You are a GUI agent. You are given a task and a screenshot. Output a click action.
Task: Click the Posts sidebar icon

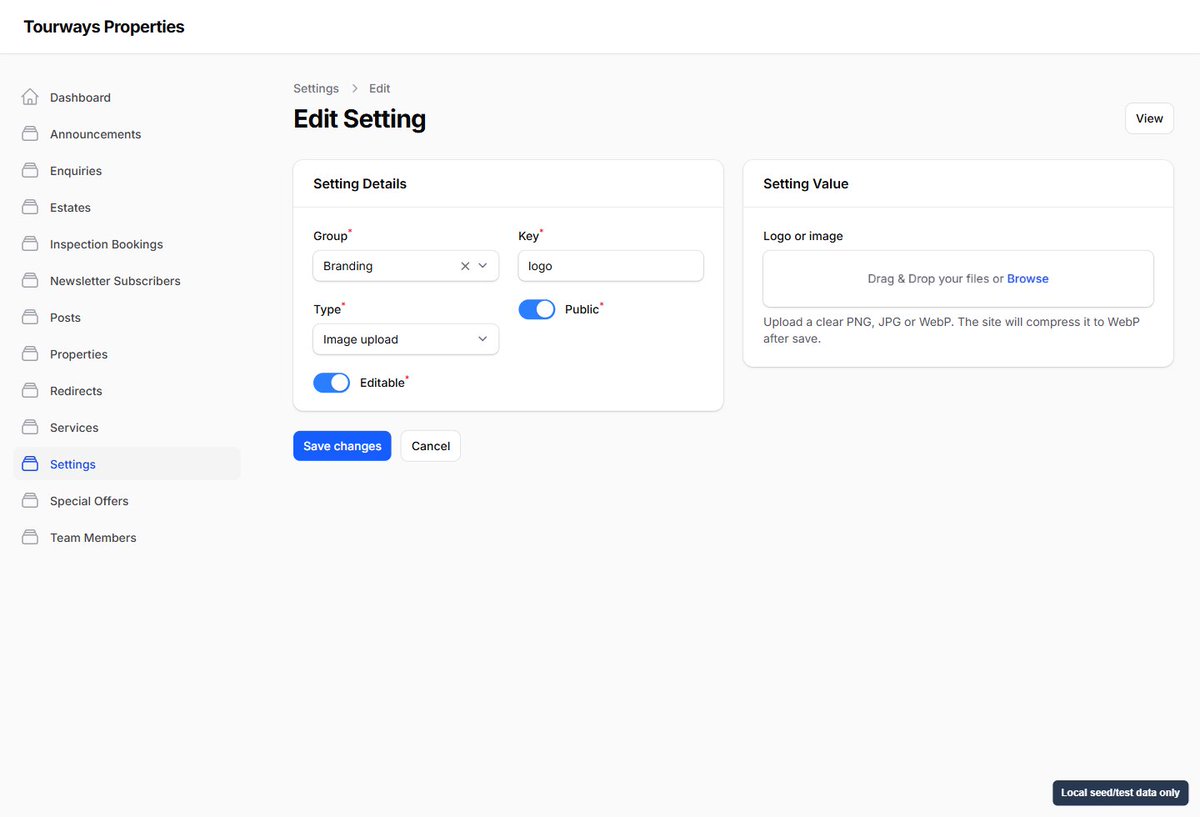[30, 317]
